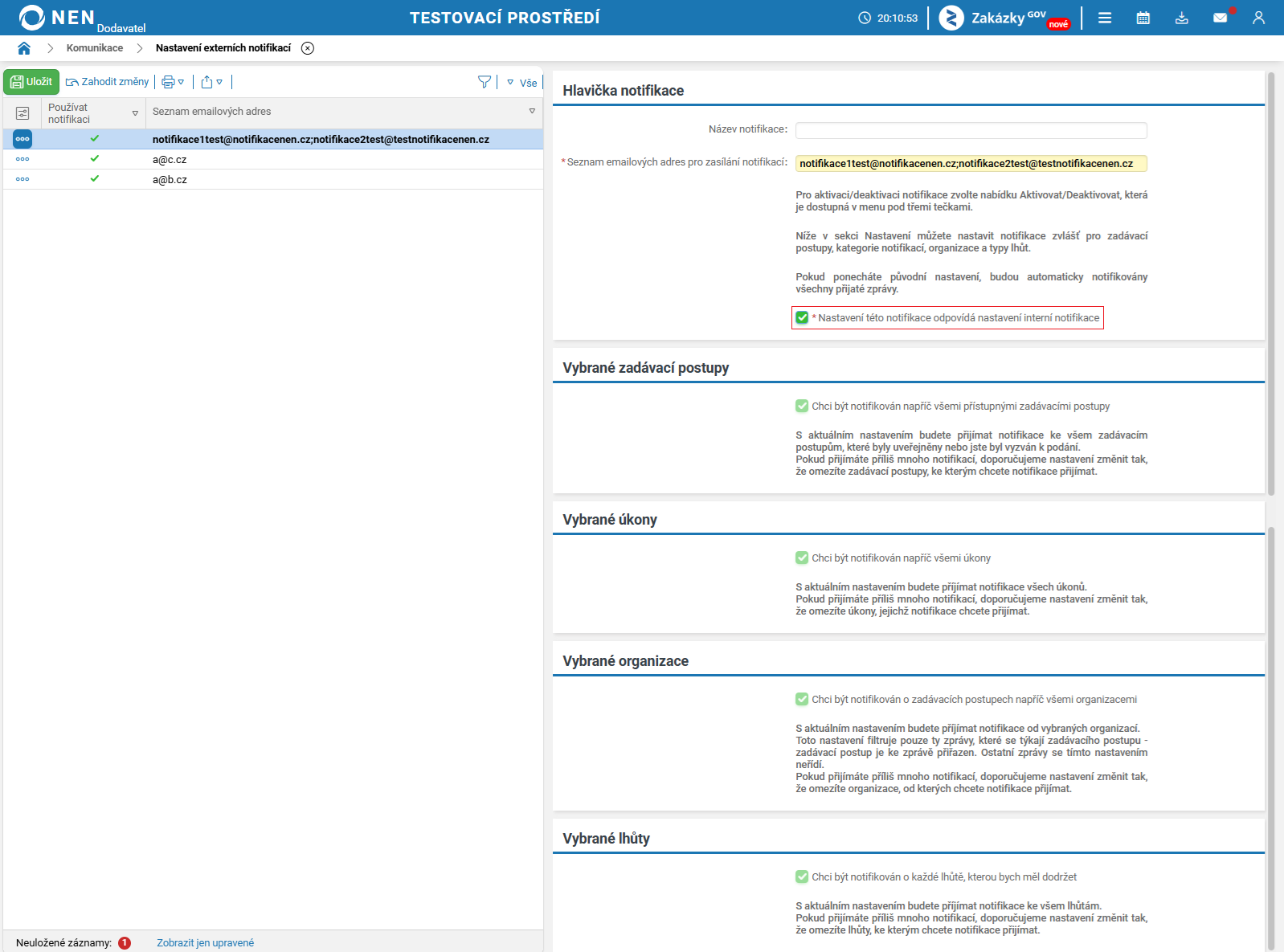Click Vybrané lhůty section heading
The height and width of the screenshot is (952, 1284).
[607, 839]
